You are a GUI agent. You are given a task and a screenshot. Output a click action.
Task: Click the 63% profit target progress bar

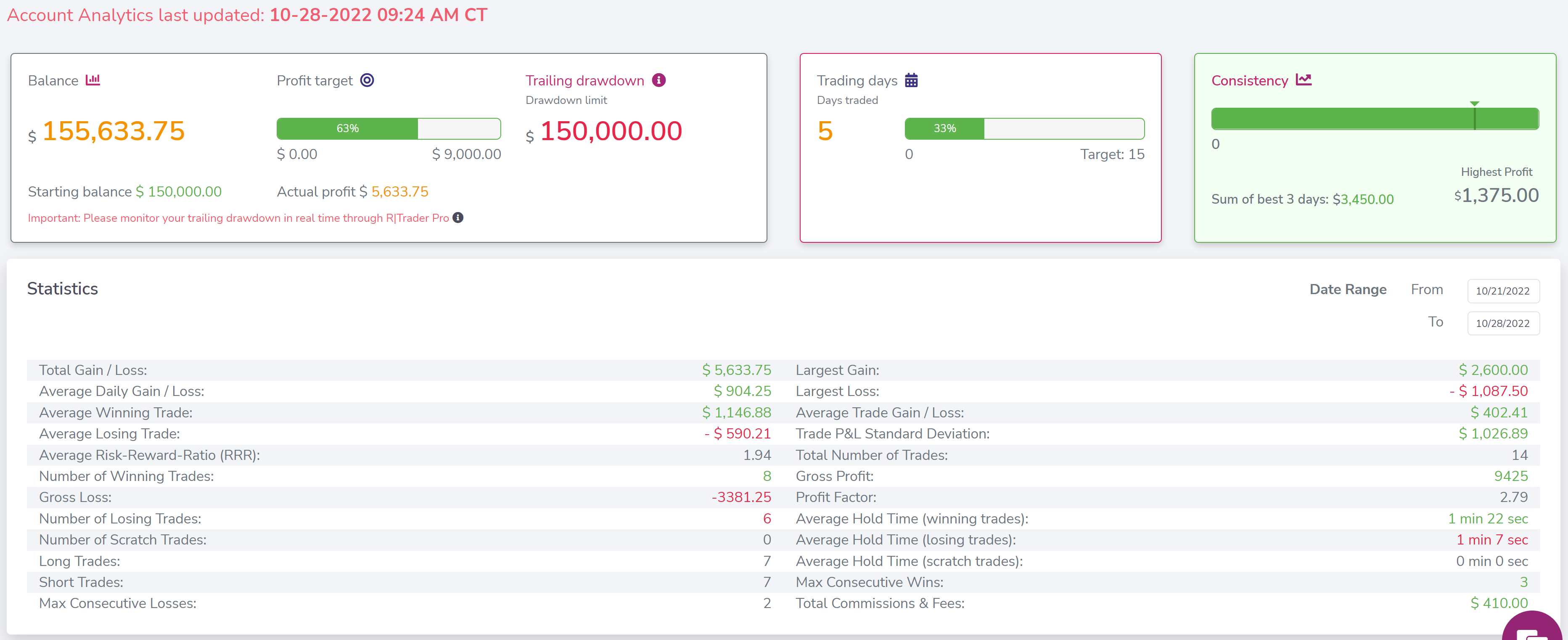pyautogui.click(x=389, y=128)
